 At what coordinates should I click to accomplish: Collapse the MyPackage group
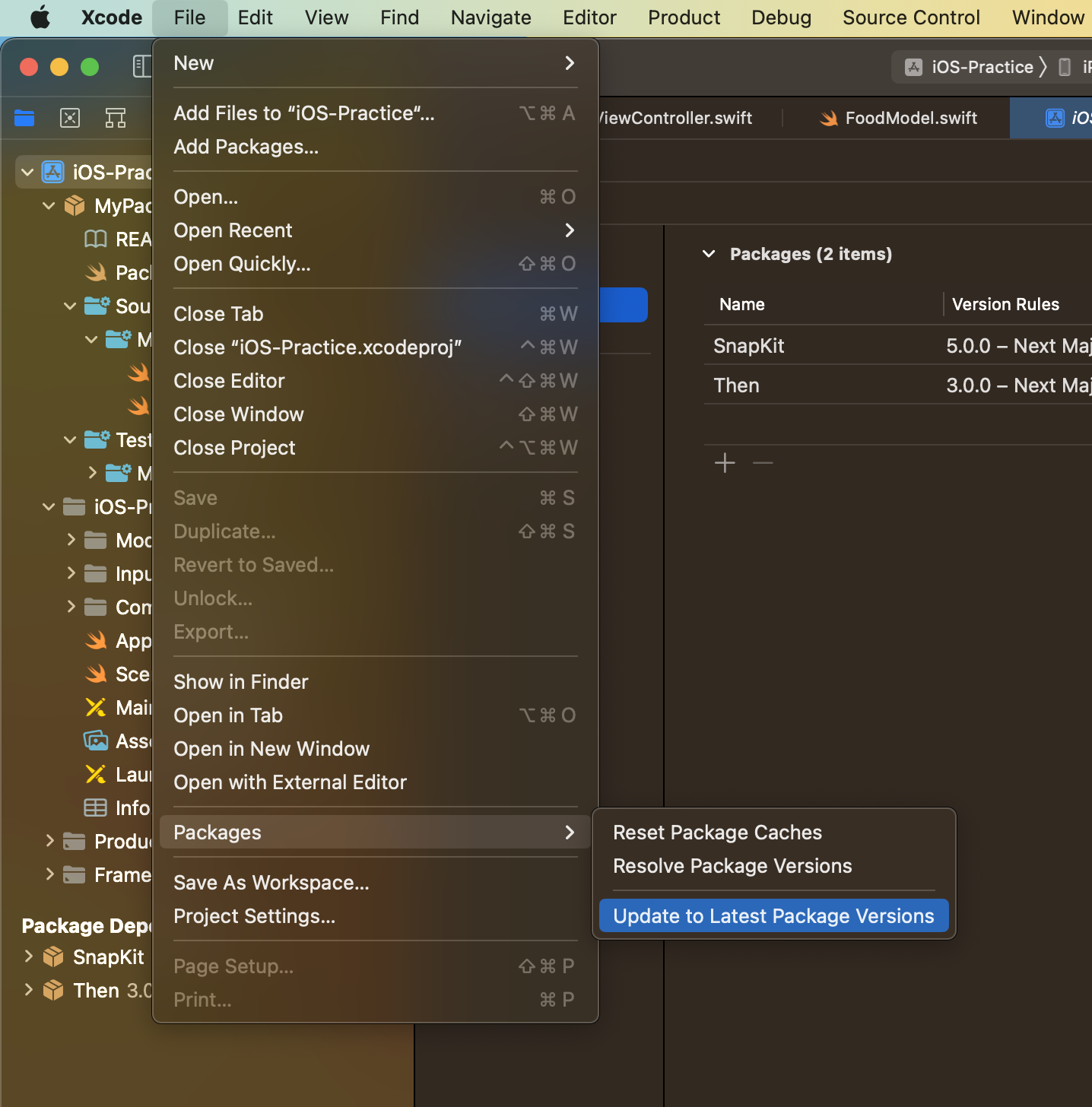(49, 205)
